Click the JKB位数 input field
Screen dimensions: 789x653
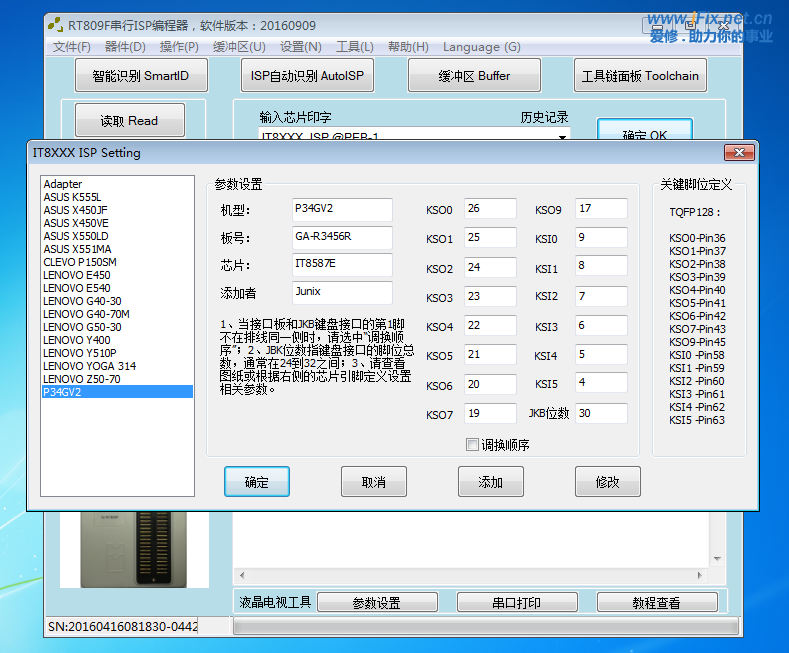pyautogui.click(x=600, y=413)
